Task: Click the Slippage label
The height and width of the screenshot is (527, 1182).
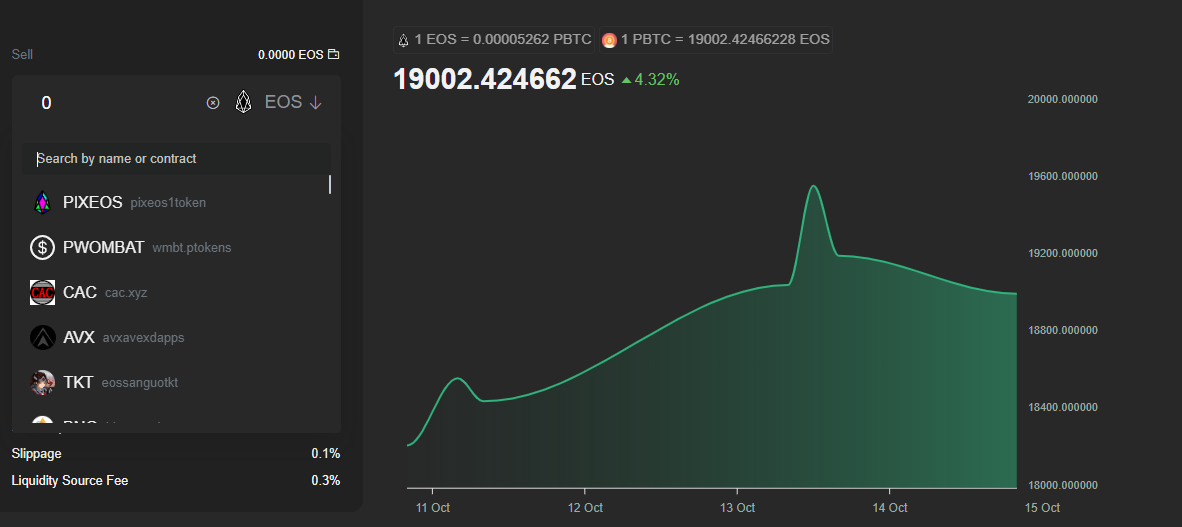Action: (37, 454)
